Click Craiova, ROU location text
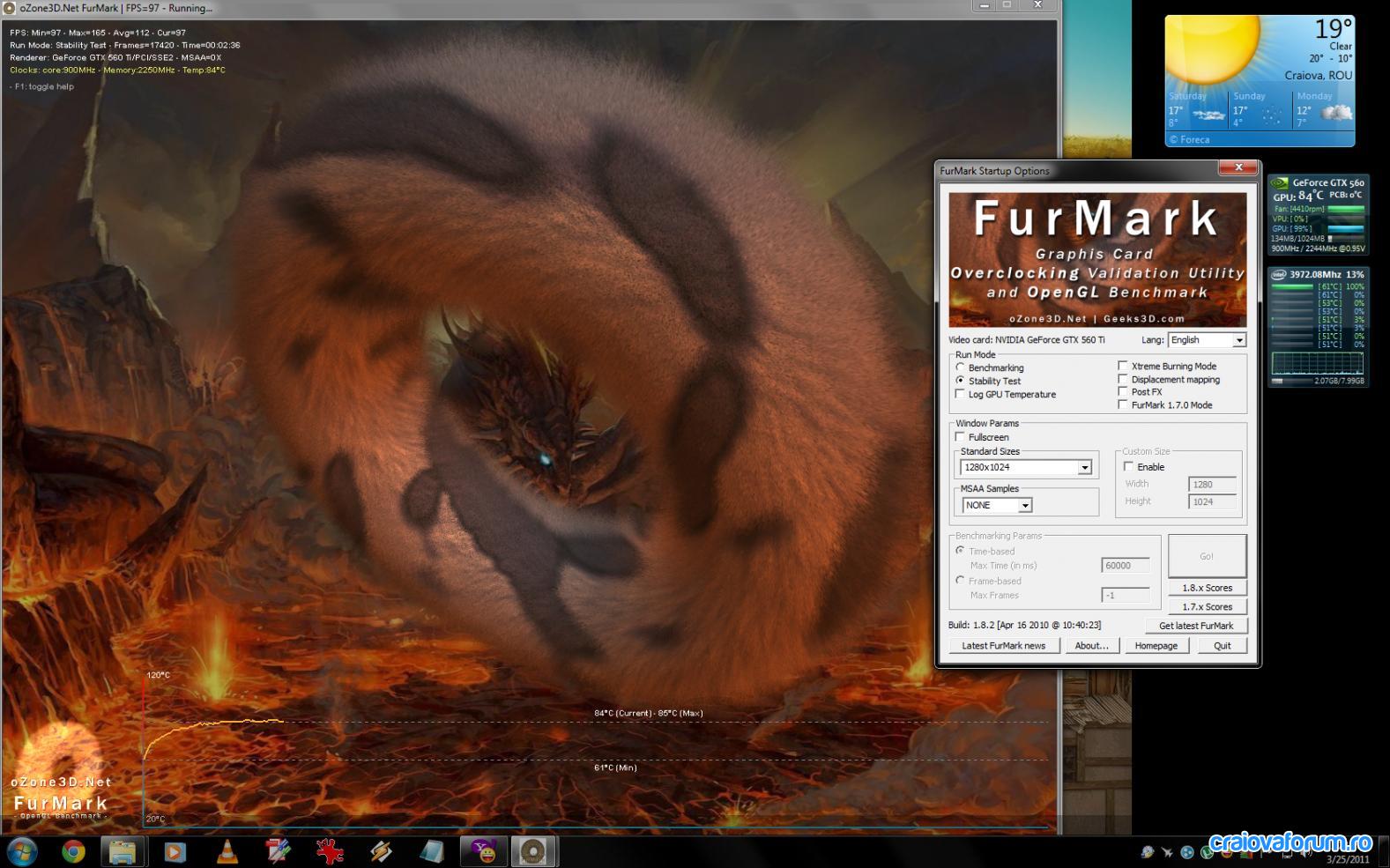 click(1318, 76)
